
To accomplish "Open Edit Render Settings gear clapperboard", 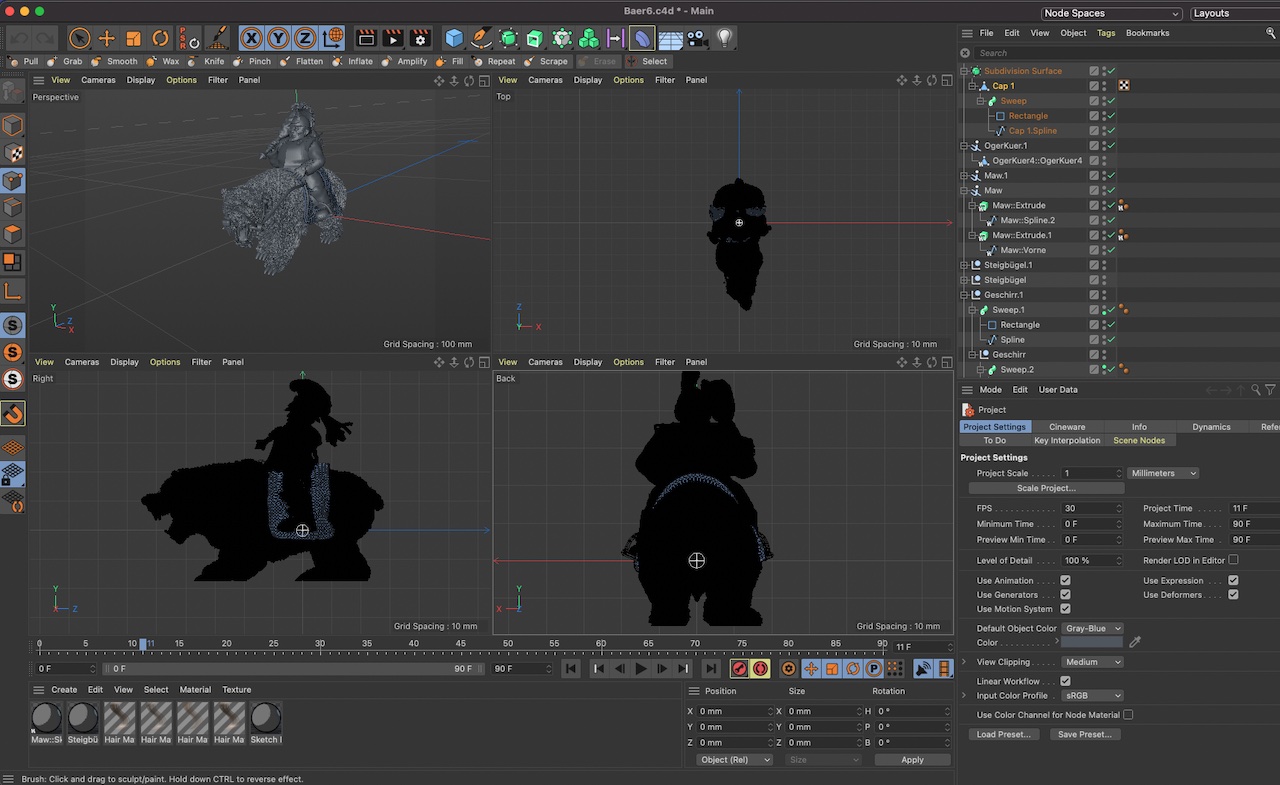I will tap(420, 38).
